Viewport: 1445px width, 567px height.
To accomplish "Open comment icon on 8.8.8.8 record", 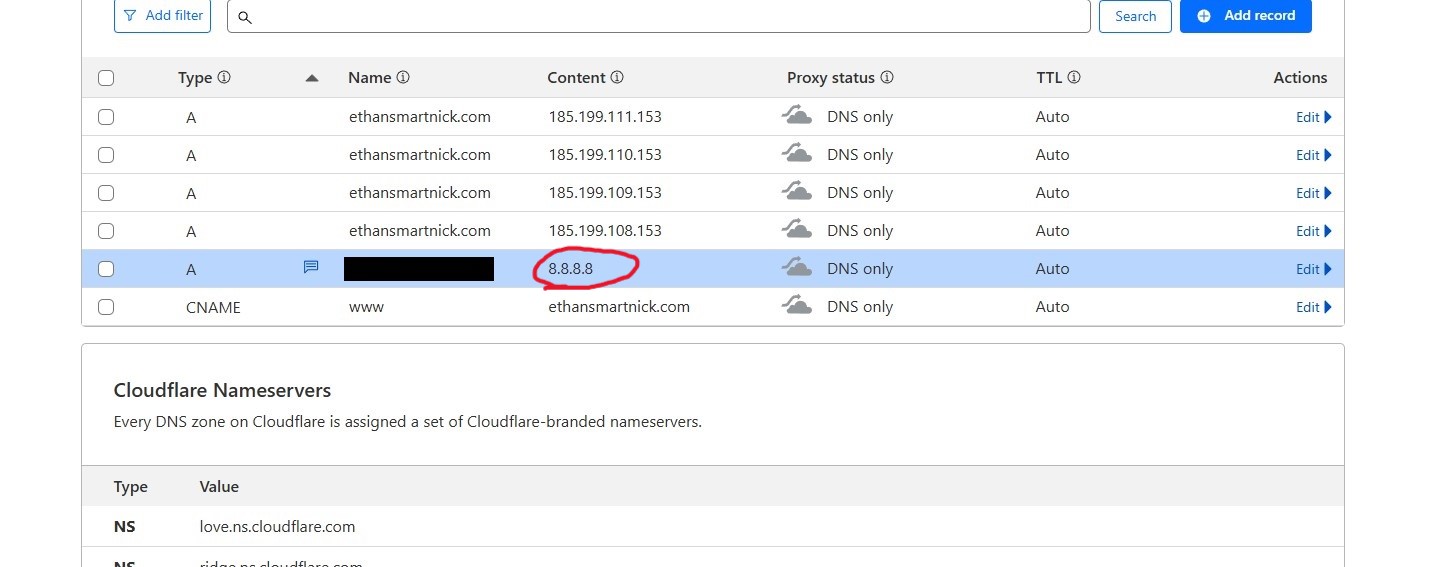I will pos(311,267).
